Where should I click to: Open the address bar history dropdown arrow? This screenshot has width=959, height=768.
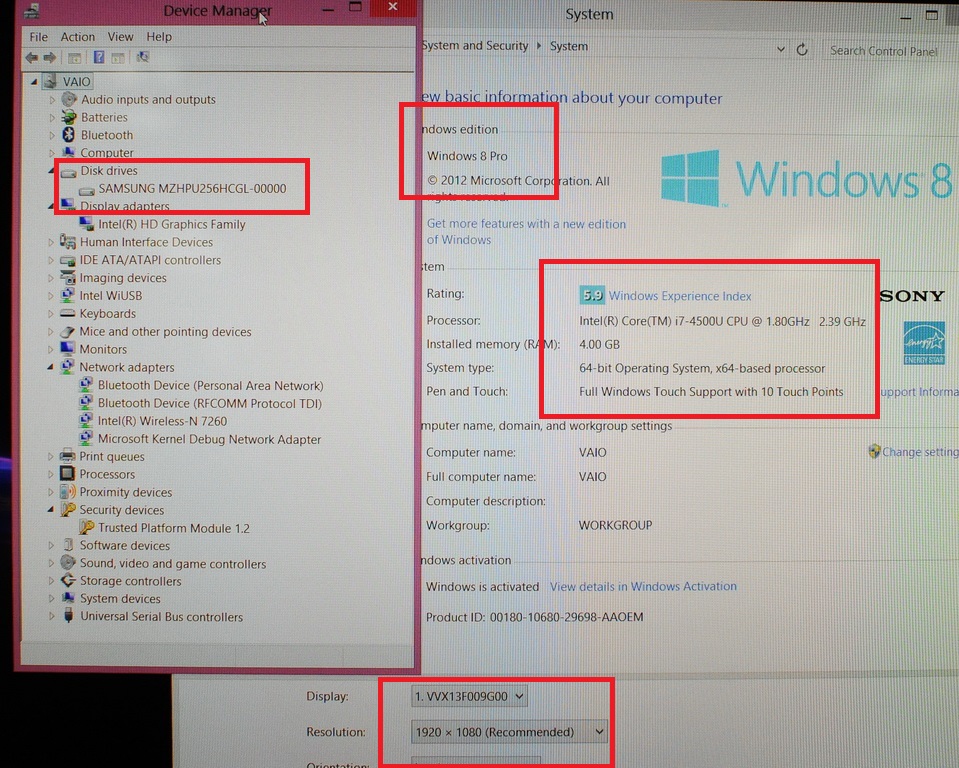click(x=781, y=49)
